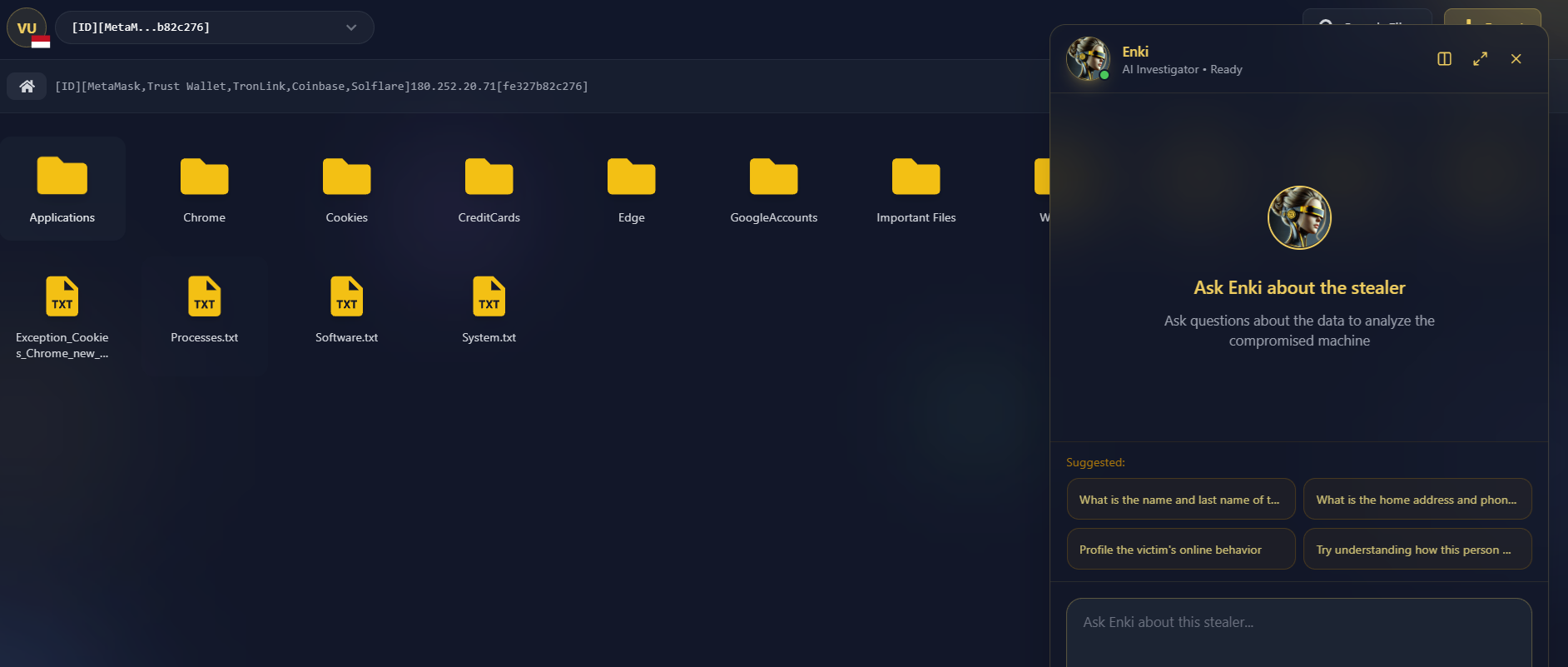The image size is (1568, 667).
Task: Go to home directory via house icon
Action: (x=27, y=86)
